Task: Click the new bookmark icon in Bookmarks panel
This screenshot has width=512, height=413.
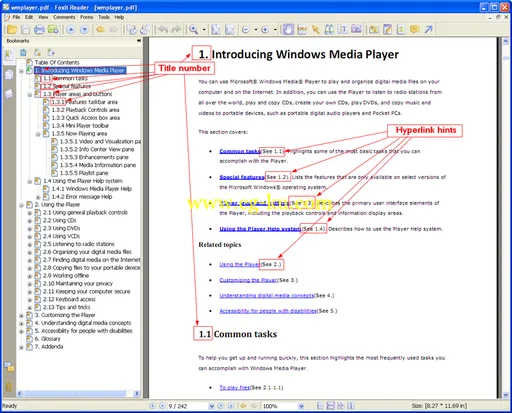Action: tap(37, 52)
